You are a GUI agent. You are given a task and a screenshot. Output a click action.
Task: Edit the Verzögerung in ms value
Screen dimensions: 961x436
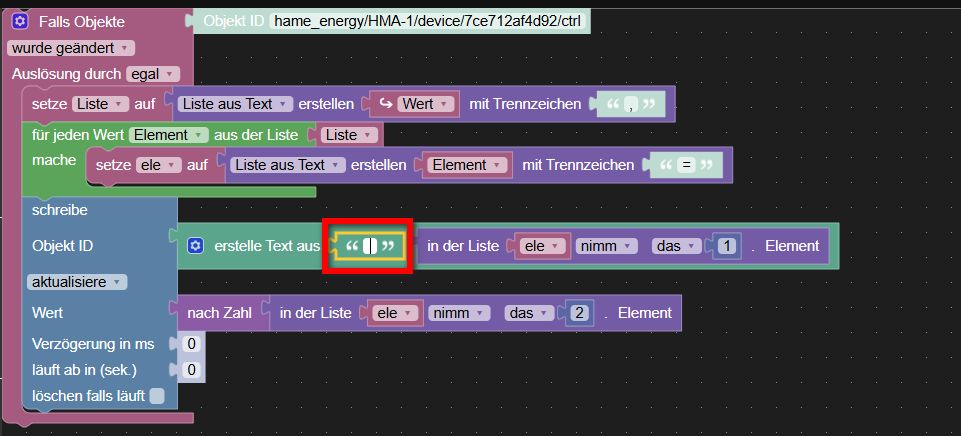pos(191,344)
